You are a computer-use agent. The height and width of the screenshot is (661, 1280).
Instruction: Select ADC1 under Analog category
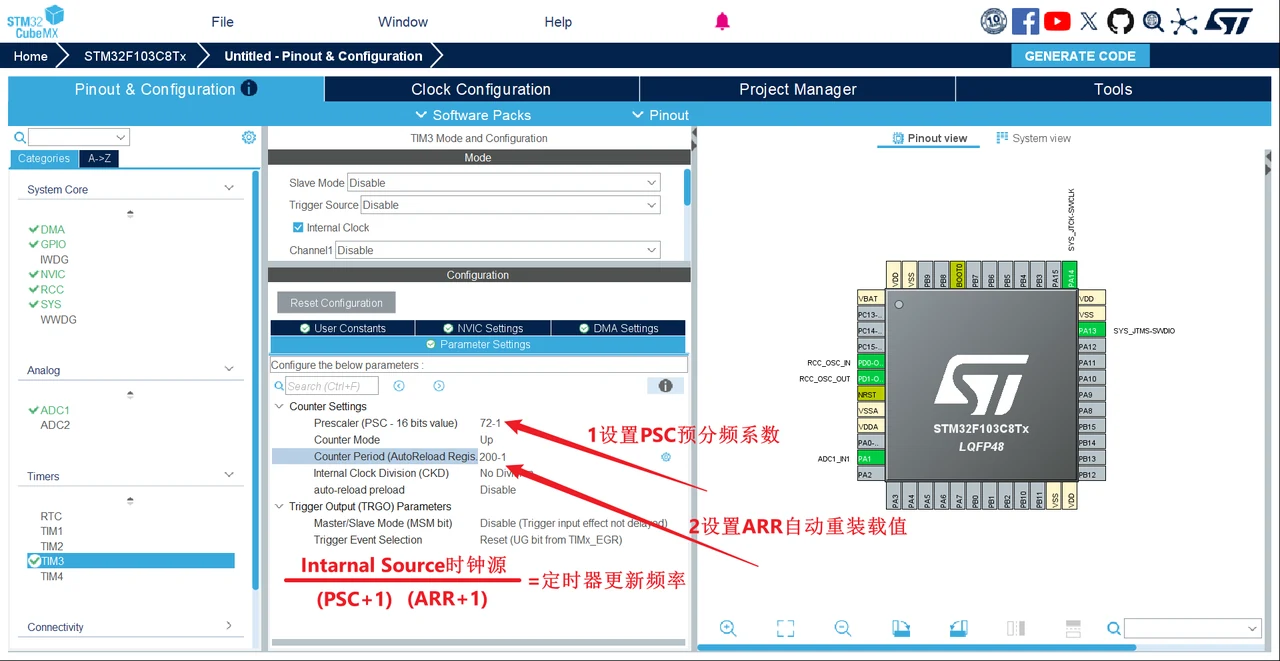55,410
